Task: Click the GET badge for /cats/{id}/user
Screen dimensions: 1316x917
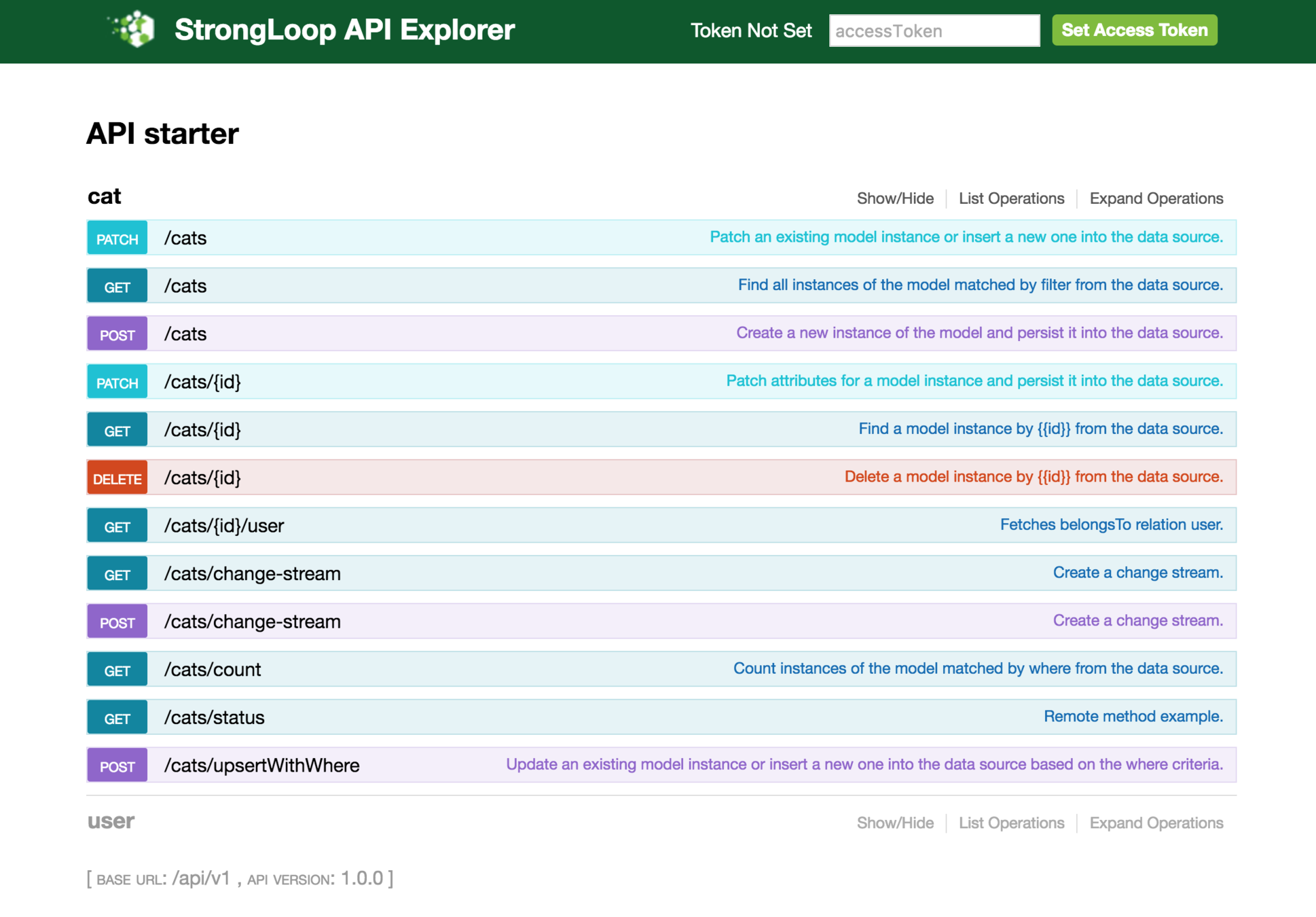Action: 117,526
